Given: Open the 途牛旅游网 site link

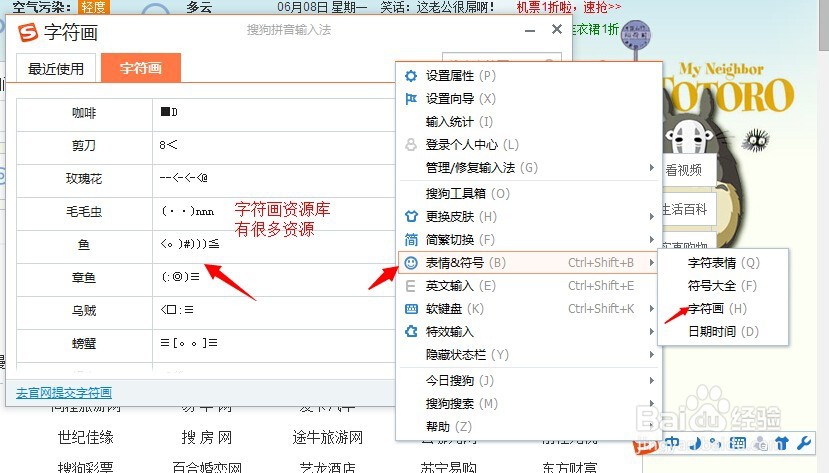Looking at the screenshot, I should tap(328, 438).
